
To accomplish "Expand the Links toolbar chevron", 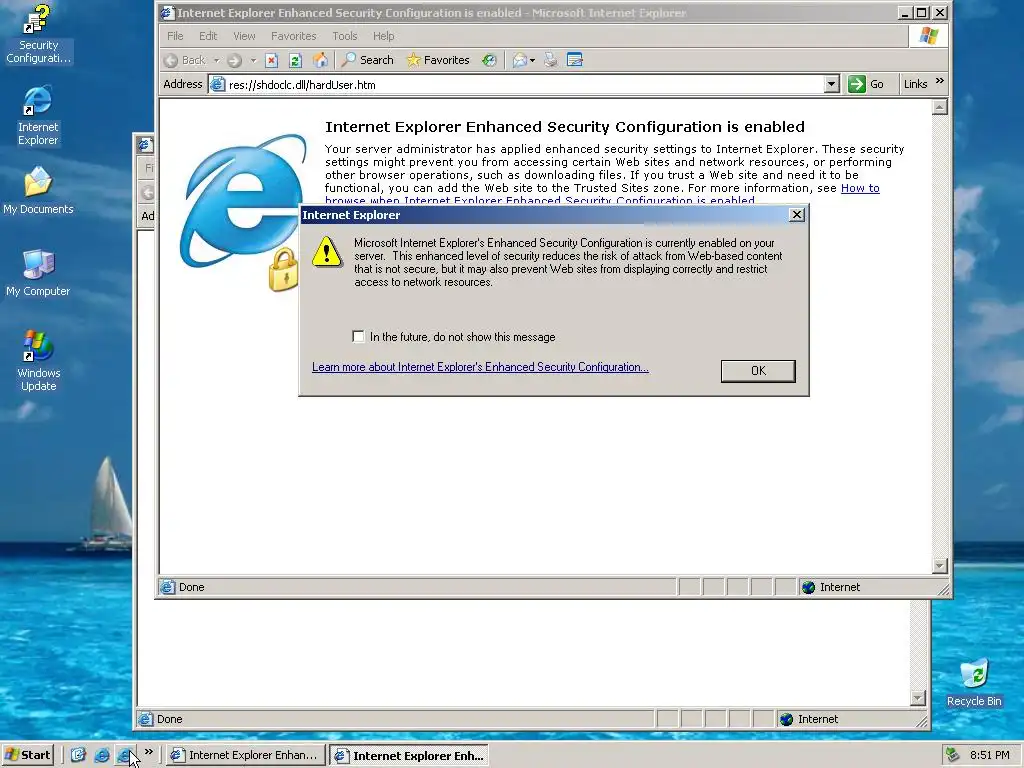I will tap(940, 81).
